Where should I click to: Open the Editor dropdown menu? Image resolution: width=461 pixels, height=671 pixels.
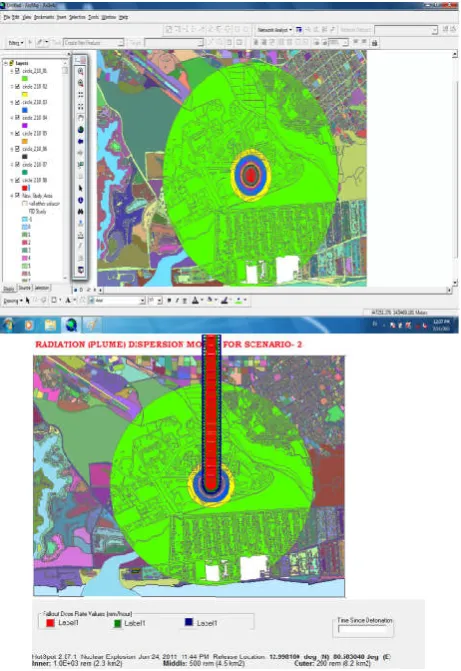click(x=15, y=43)
